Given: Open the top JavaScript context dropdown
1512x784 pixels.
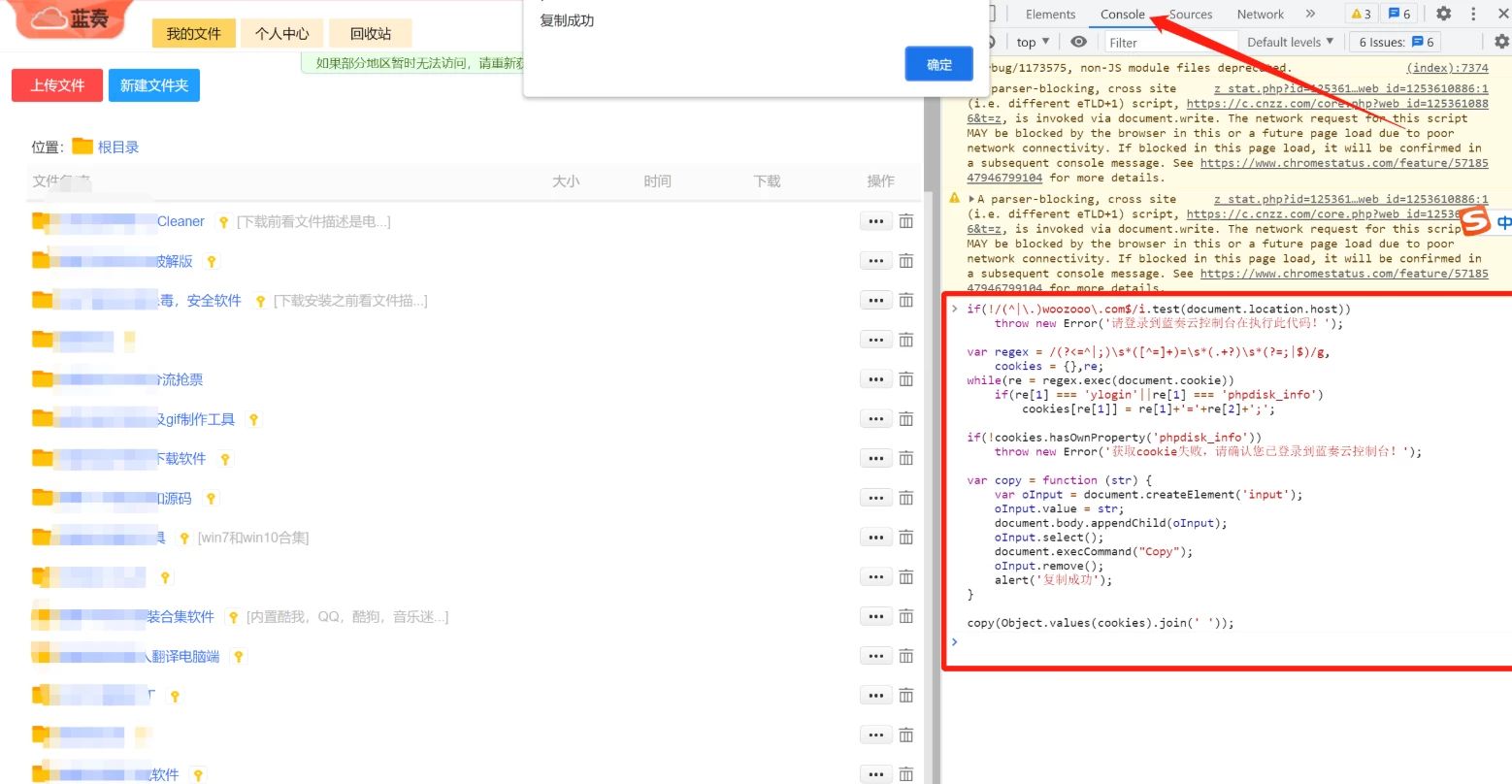Looking at the screenshot, I should 1033,42.
